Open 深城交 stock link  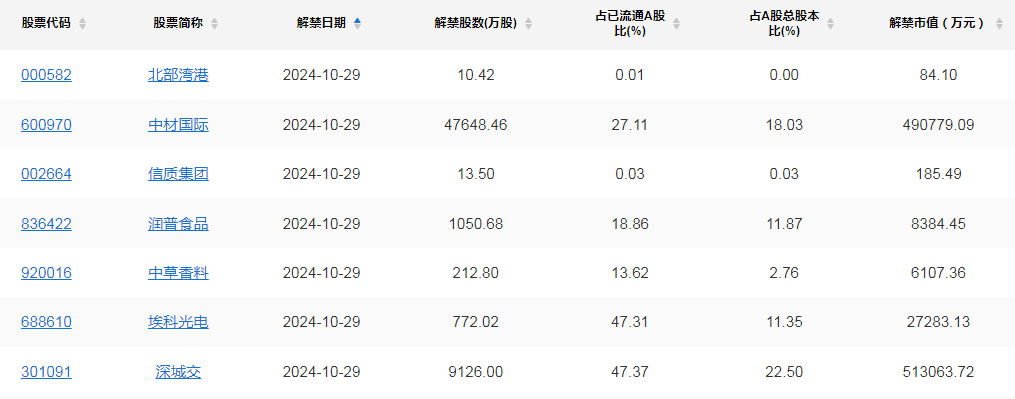click(178, 372)
